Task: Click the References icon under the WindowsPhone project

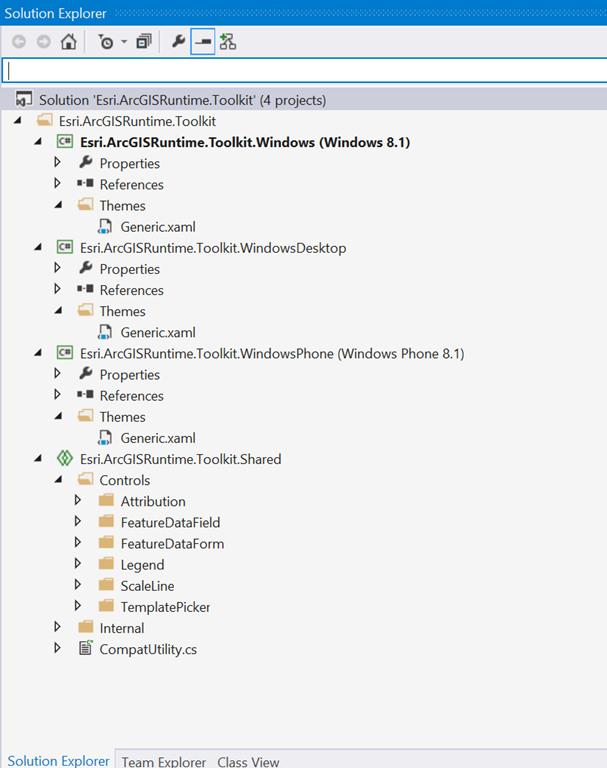Action: (85, 395)
